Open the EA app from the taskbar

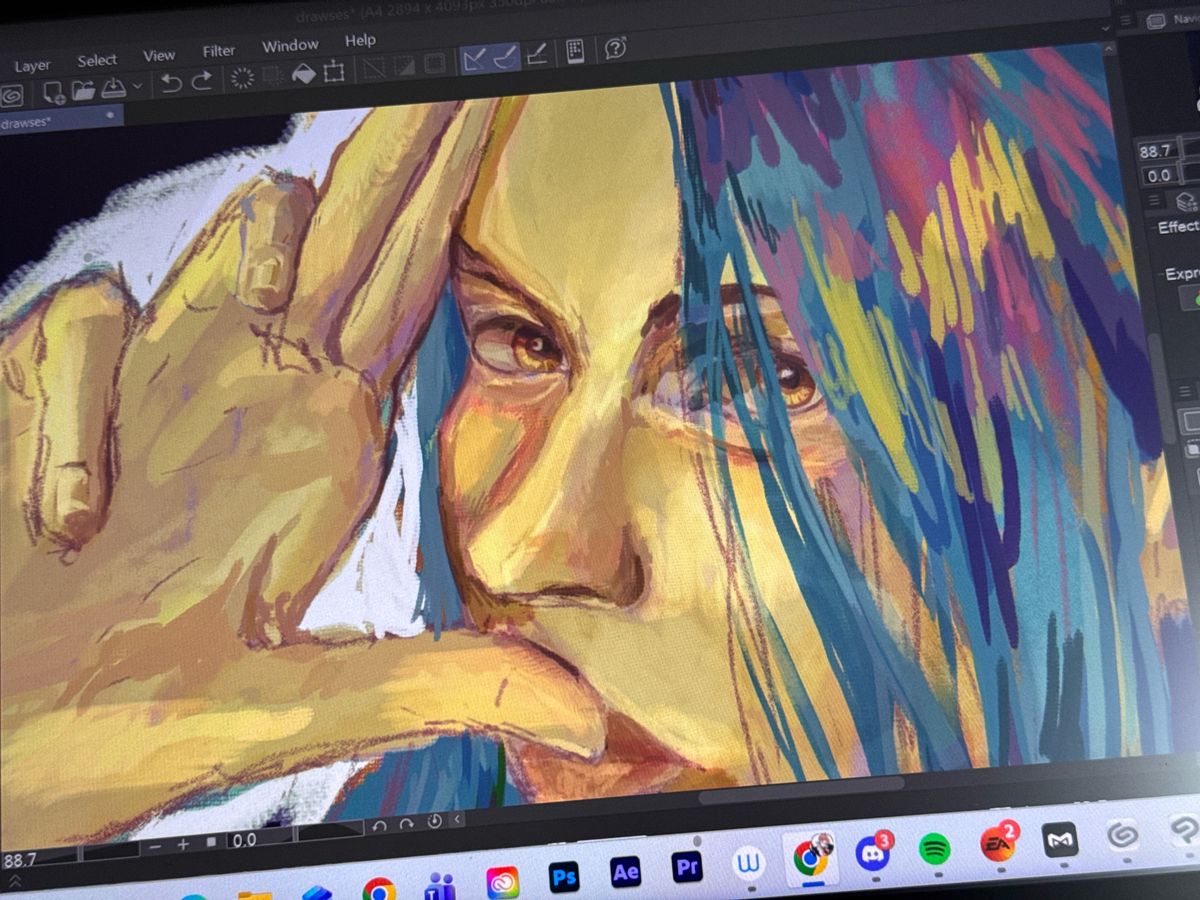997,843
